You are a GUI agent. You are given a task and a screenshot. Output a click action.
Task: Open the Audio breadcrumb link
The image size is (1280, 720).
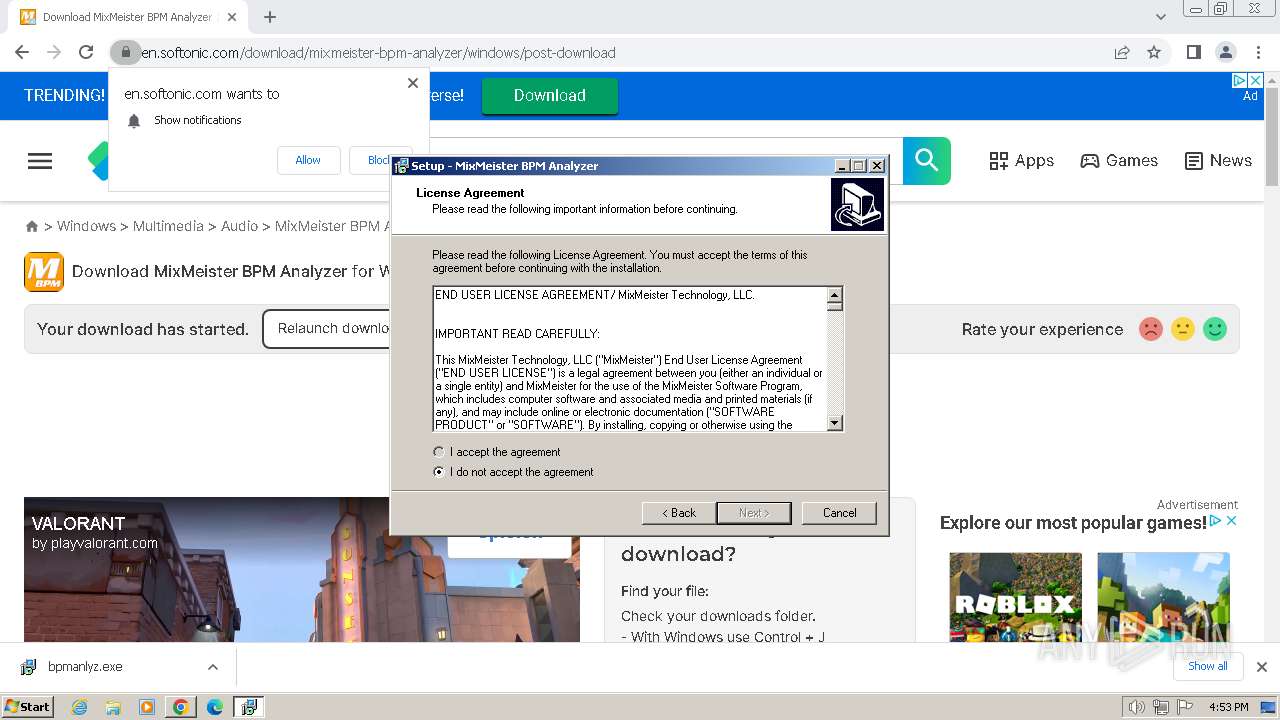[x=239, y=226]
